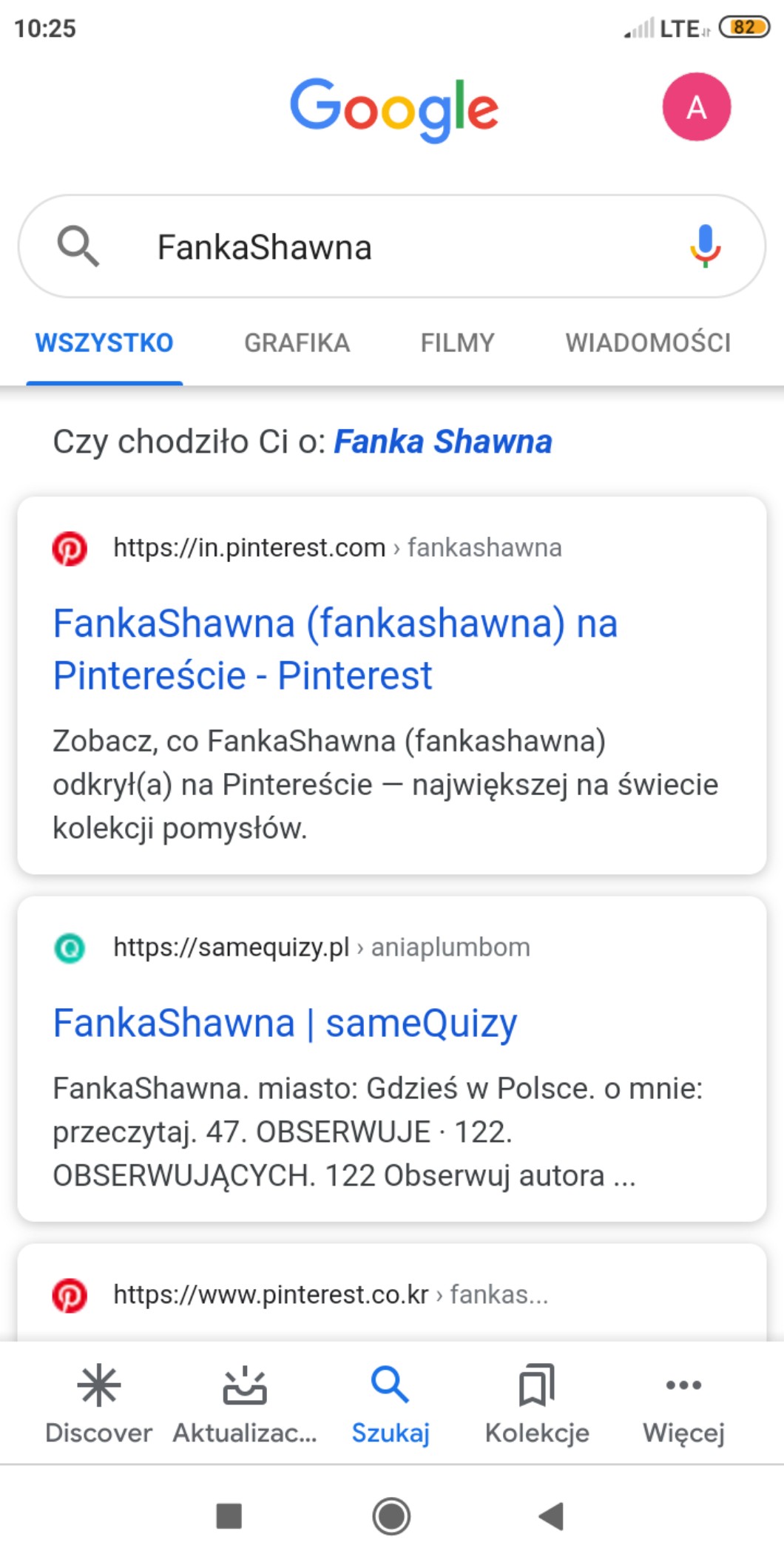Select the WSZYSTKO tab
Viewport: 784px width, 1568px height.
[x=104, y=343]
